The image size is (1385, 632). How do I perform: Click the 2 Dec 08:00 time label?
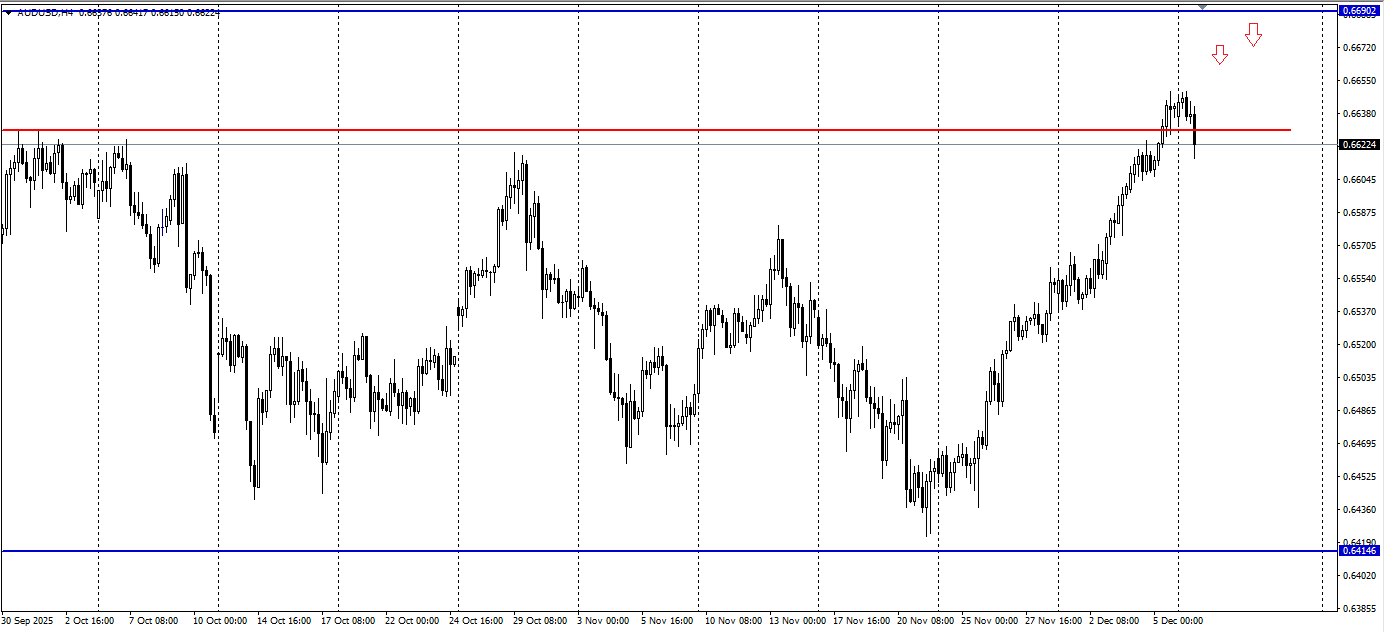pos(1114,621)
